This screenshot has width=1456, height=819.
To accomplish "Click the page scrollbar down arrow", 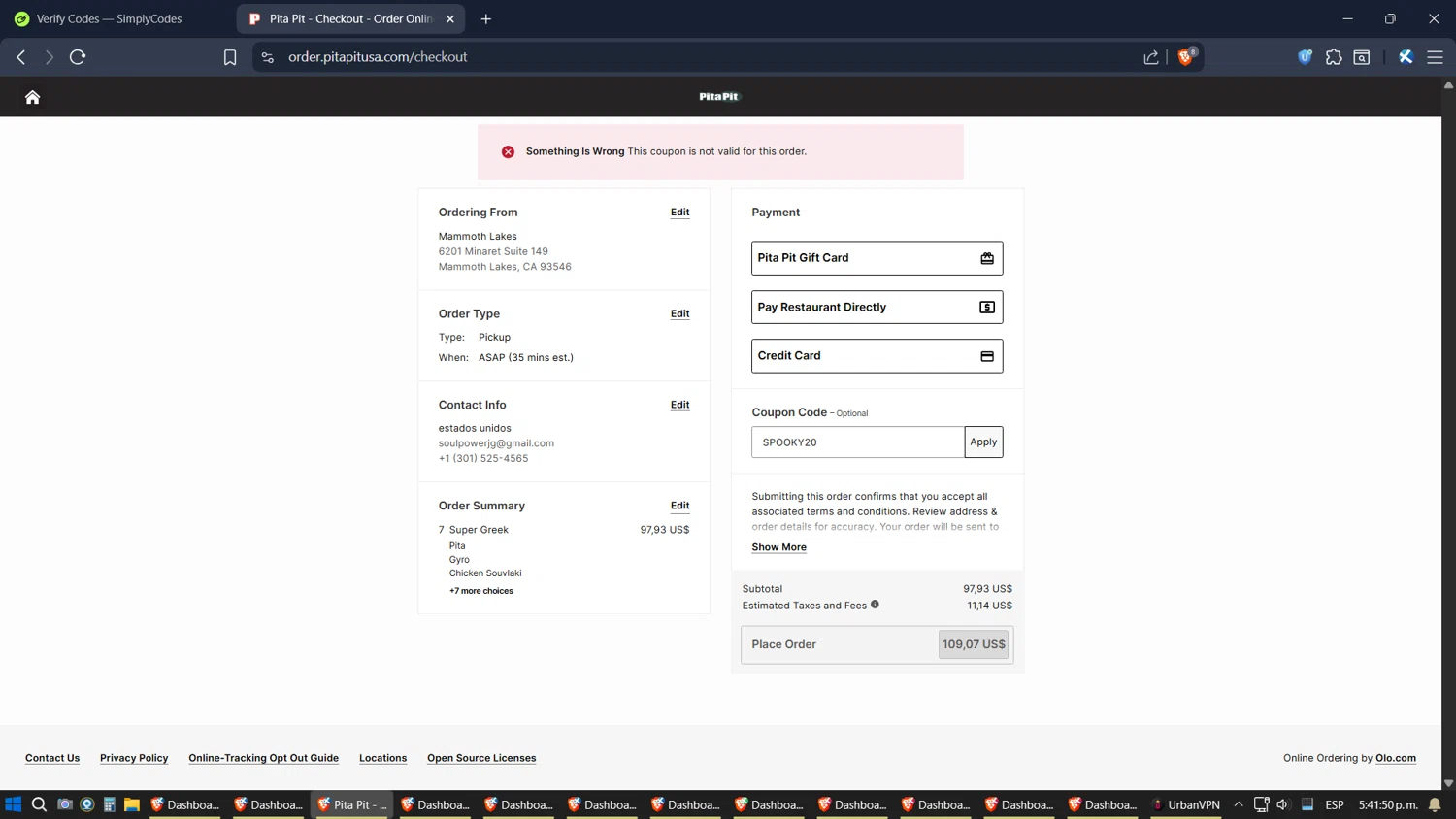I will coord(1448,783).
